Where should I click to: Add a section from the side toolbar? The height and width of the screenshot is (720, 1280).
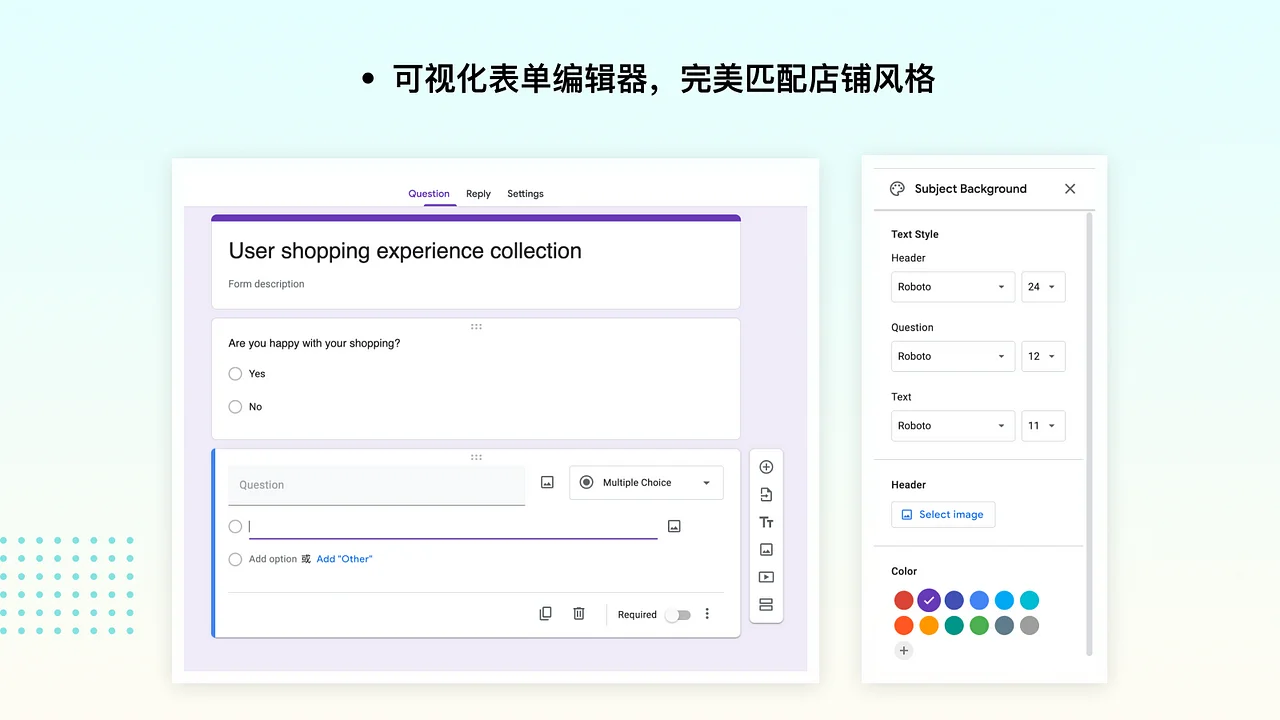(766, 604)
